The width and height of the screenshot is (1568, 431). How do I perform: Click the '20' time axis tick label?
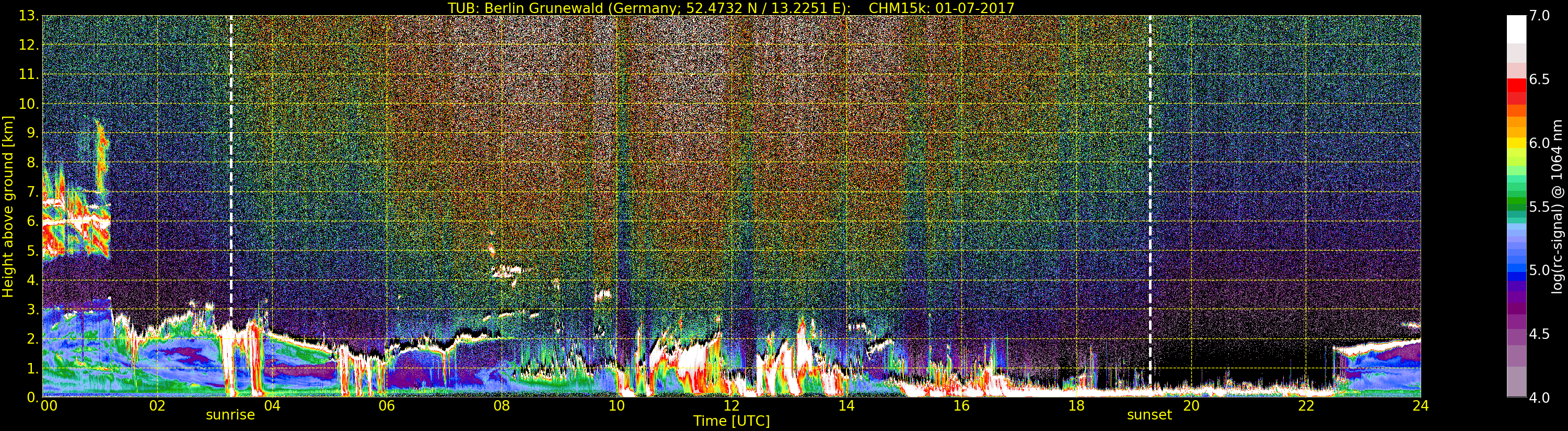(x=1191, y=406)
